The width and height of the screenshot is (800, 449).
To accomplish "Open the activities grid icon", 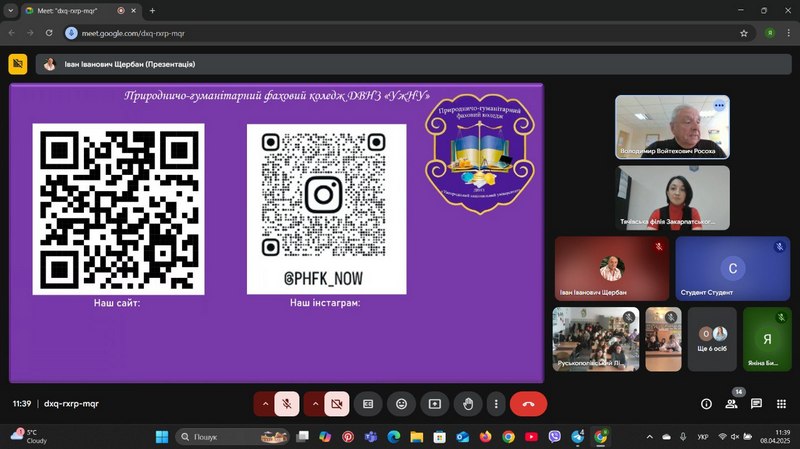I will (781, 404).
